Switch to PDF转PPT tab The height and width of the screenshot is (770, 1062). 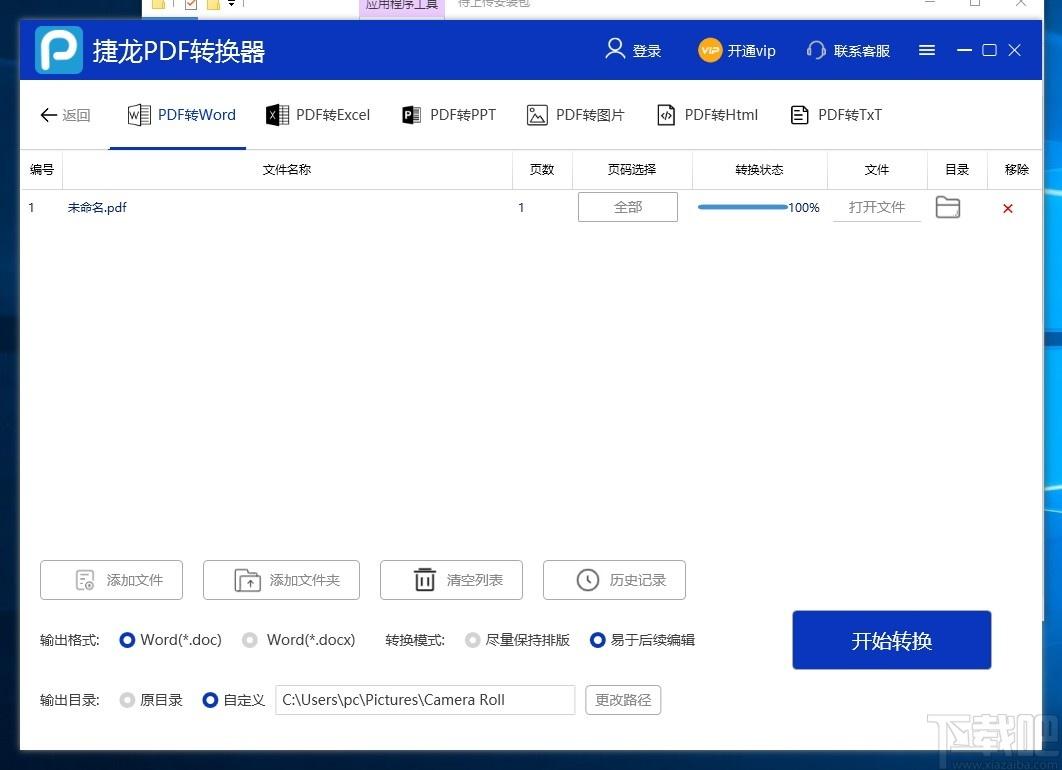(x=448, y=115)
